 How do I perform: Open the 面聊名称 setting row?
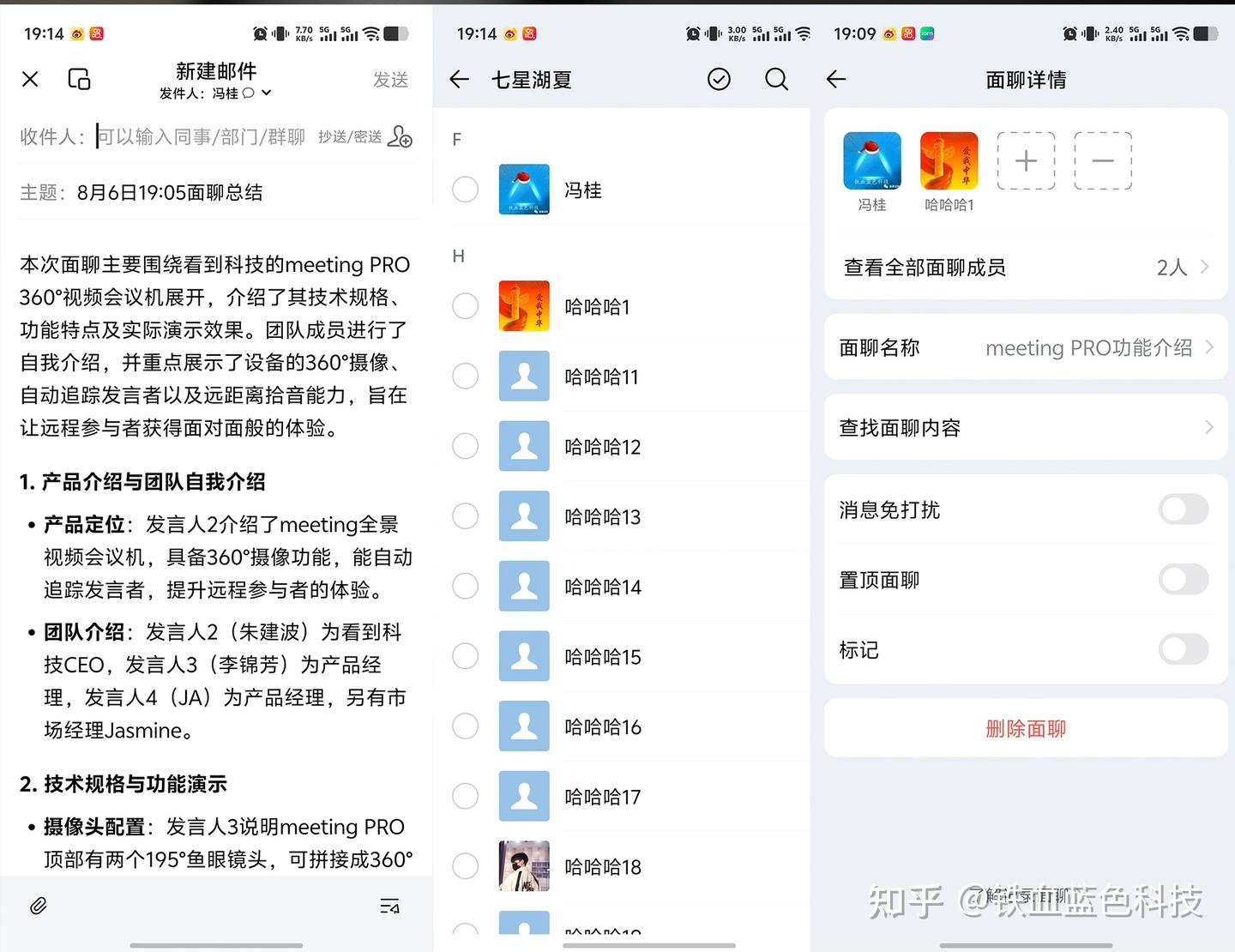(x=1026, y=347)
